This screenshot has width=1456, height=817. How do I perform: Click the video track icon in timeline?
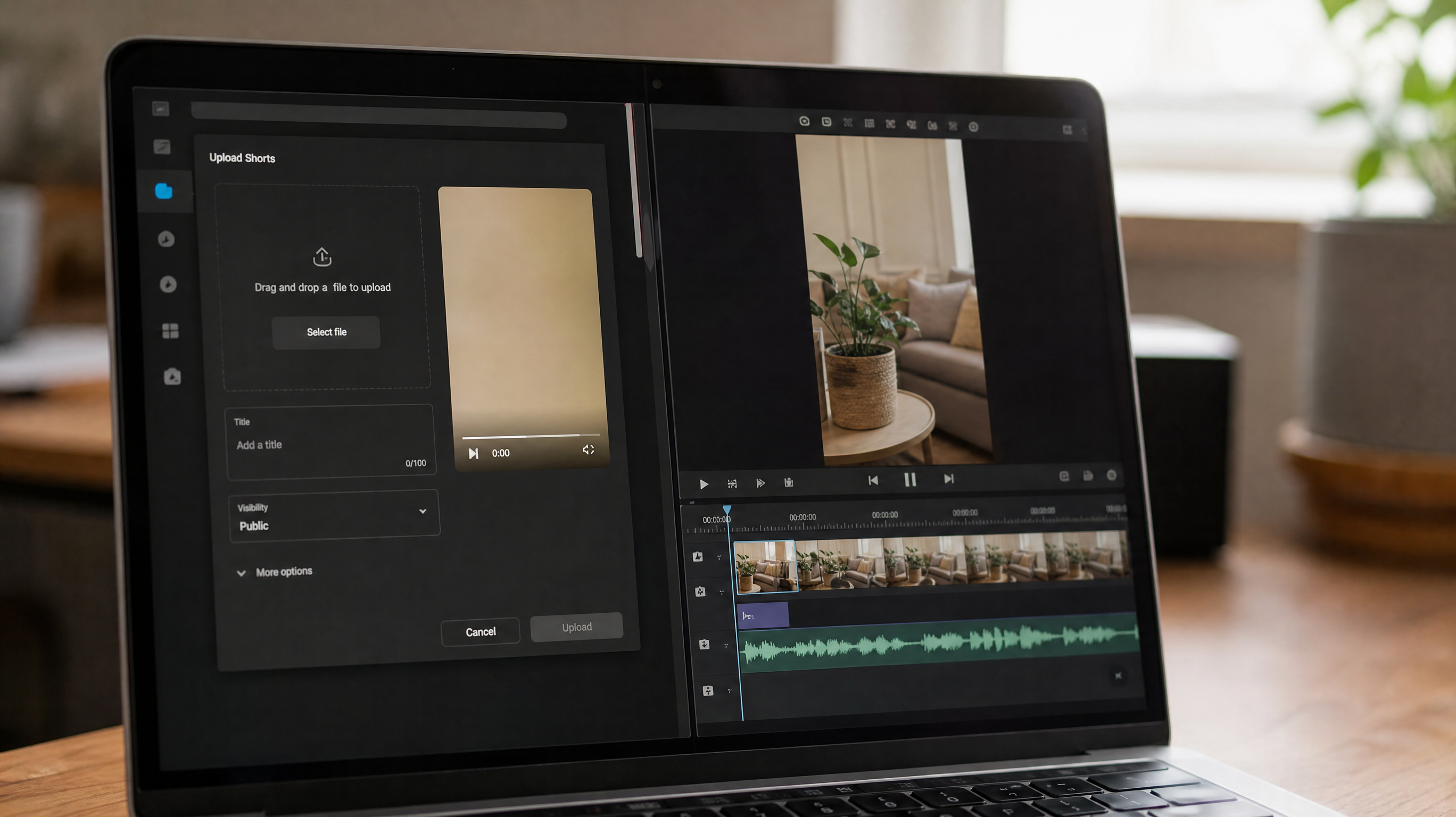pyautogui.click(x=698, y=556)
